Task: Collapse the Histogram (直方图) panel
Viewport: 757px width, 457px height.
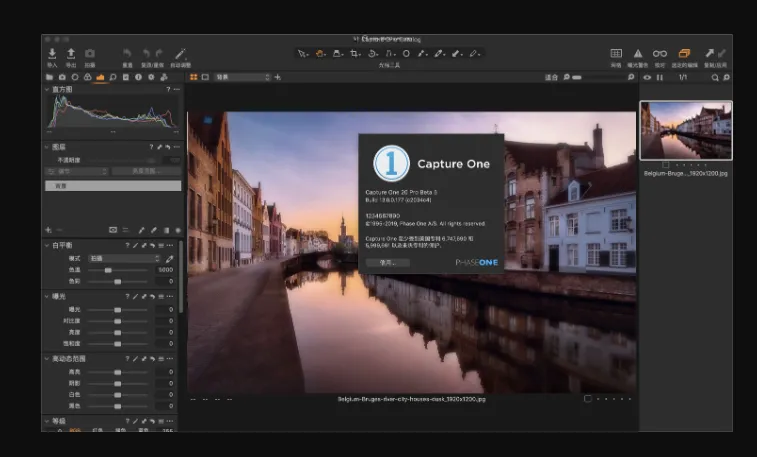Action: tap(47, 89)
